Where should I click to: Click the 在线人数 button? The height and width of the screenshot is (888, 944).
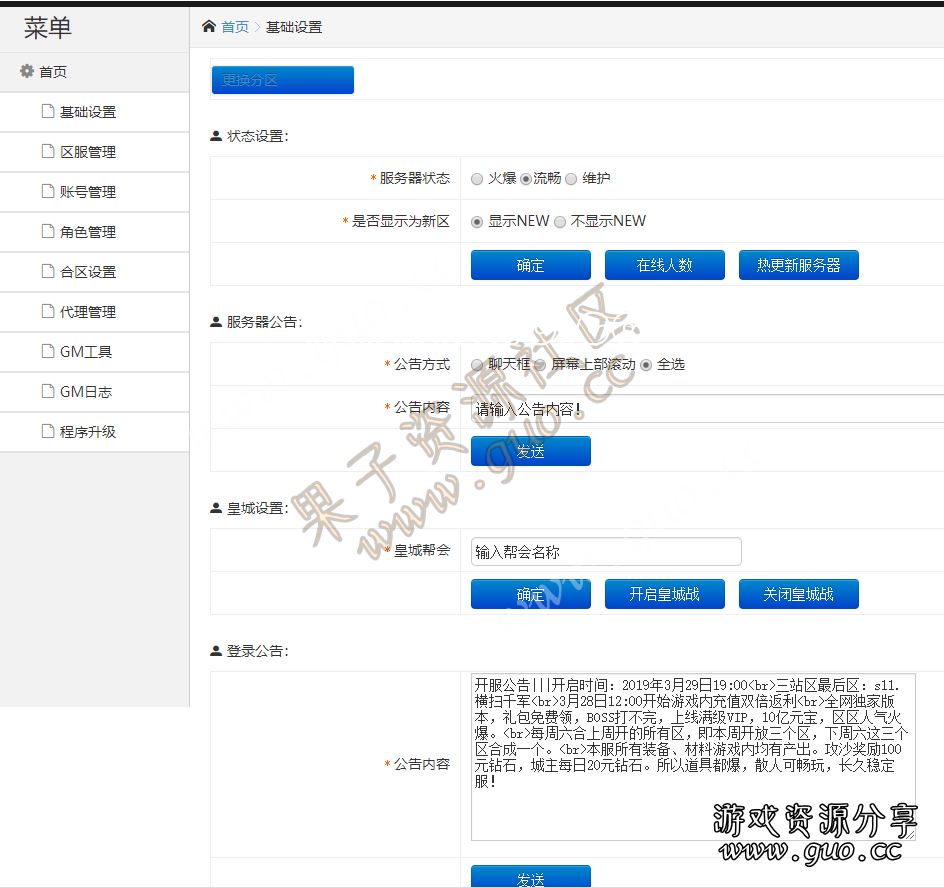(664, 265)
